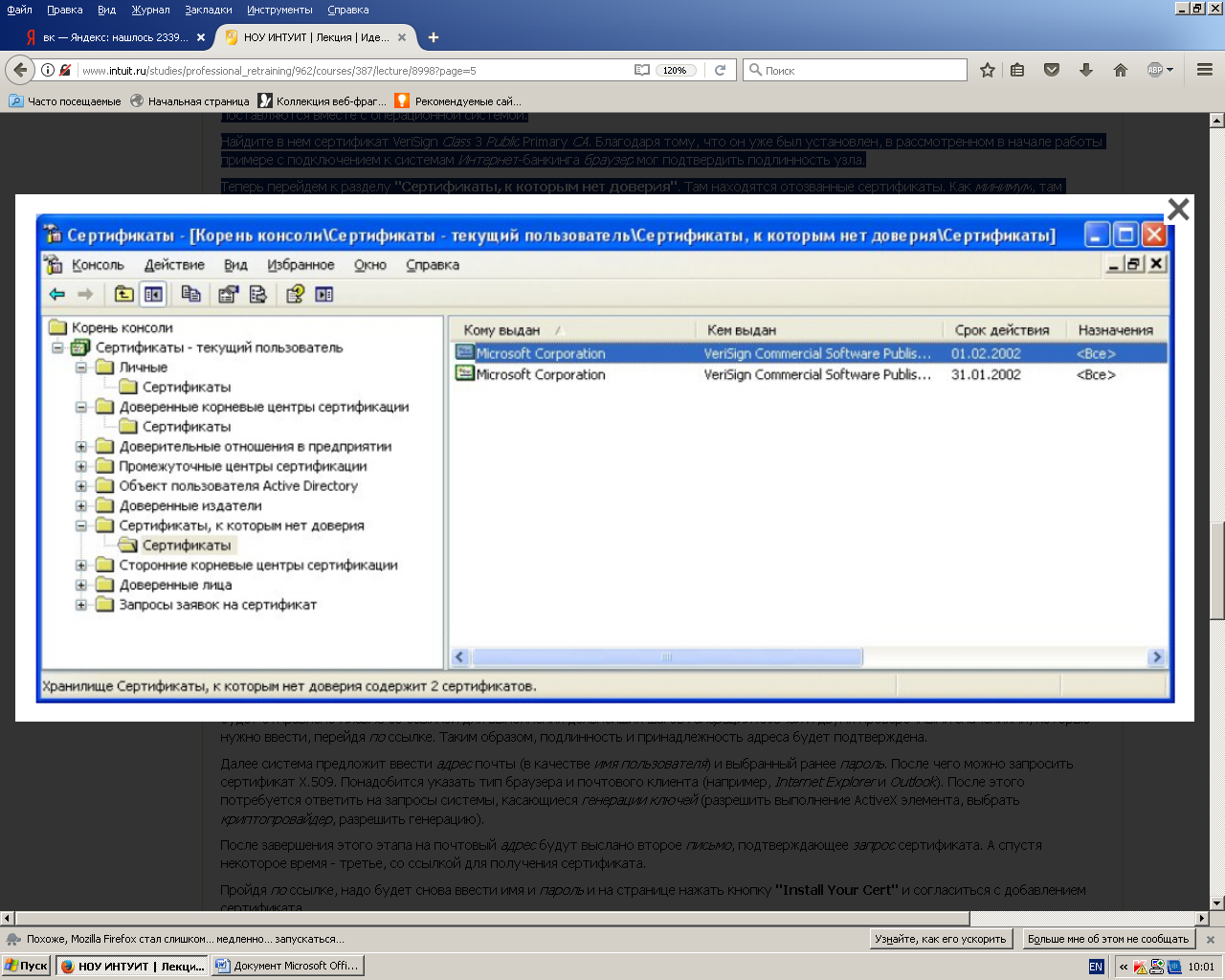The image size is (1225, 980).
Task: Collapse the Личные tree node
Action: (x=81, y=367)
